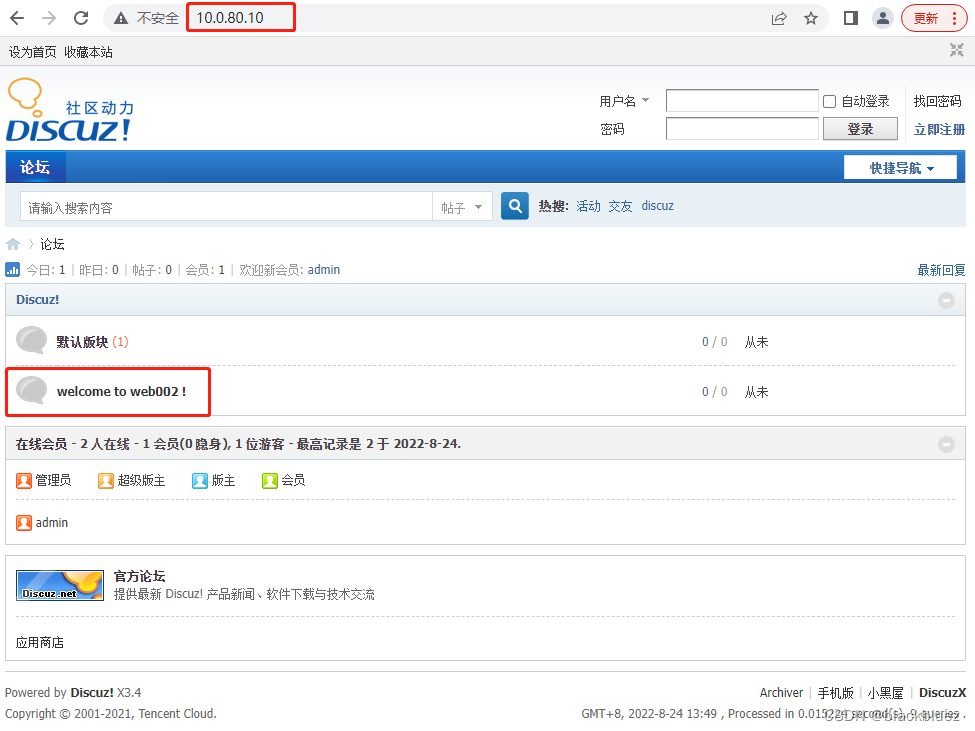The image size is (975, 731).
Task: Click the 找回密码 link
Action: (x=938, y=101)
